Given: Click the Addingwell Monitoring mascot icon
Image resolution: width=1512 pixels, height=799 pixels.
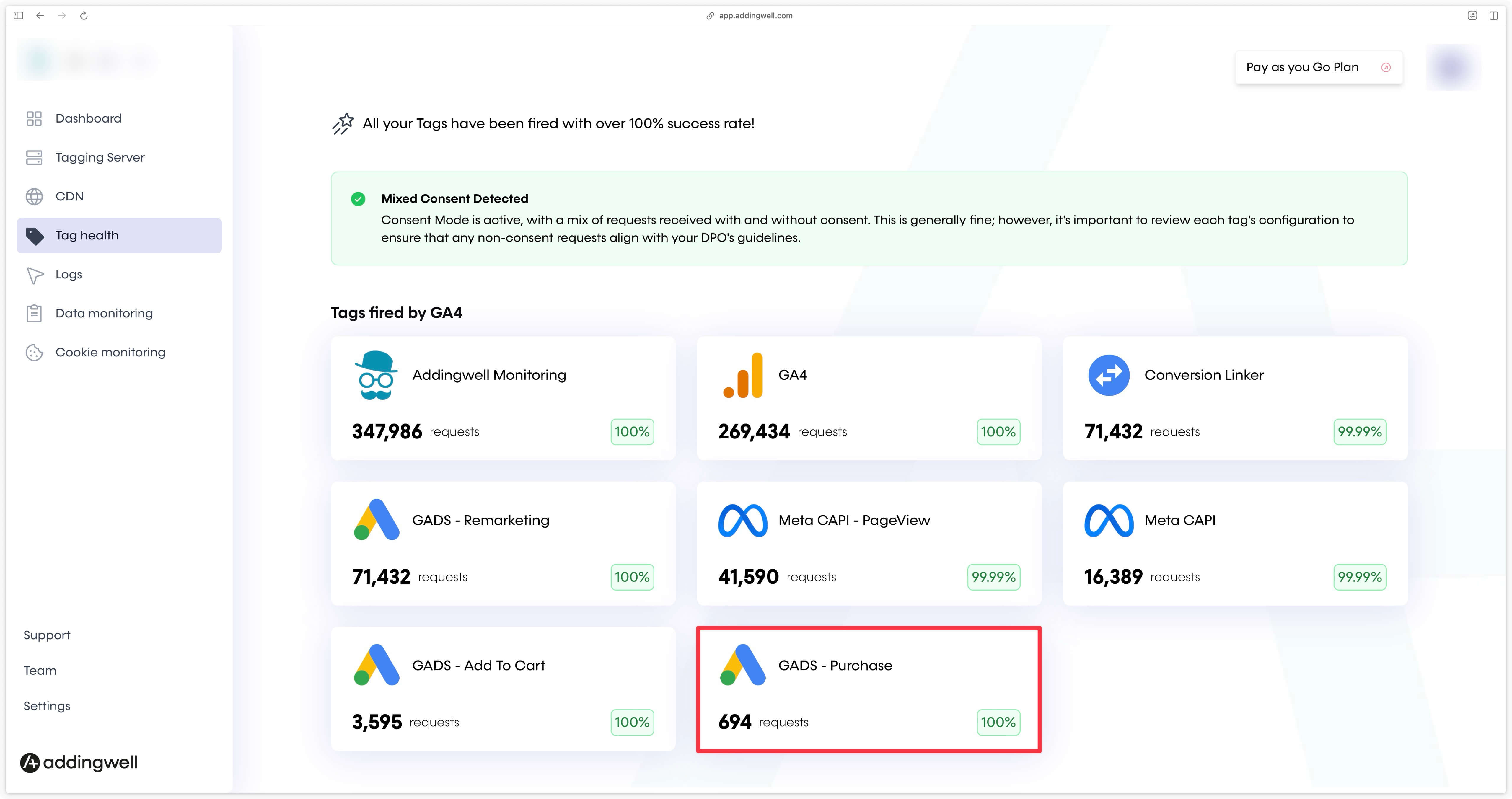Looking at the screenshot, I should [x=376, y=375].
